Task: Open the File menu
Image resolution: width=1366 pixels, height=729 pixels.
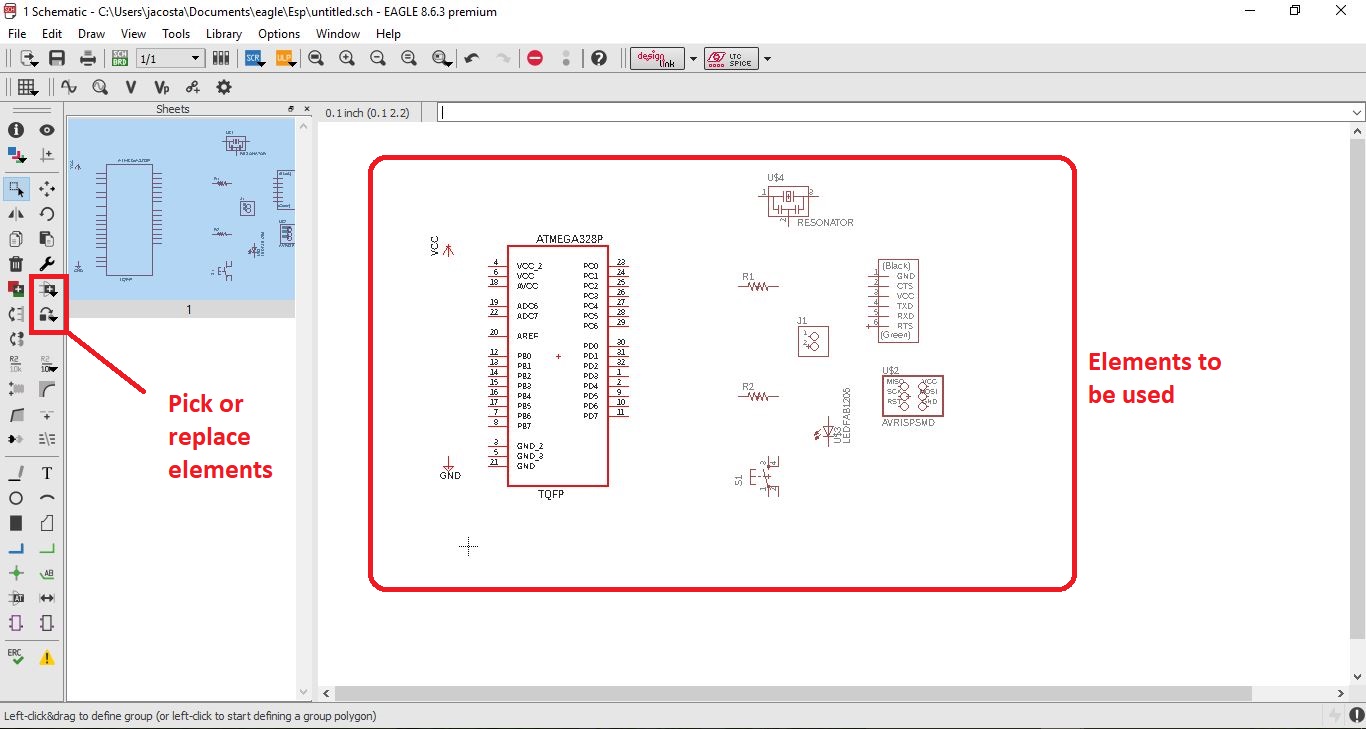Action: [17, 34]
